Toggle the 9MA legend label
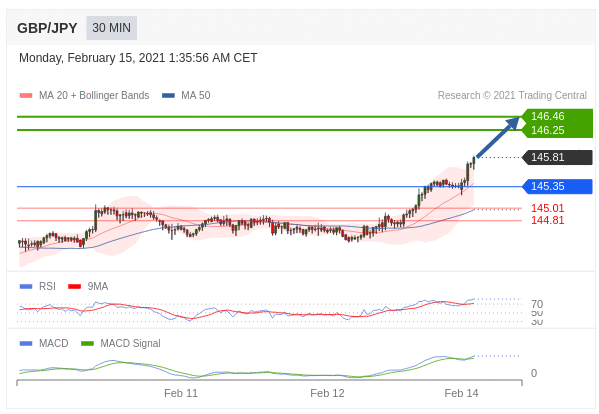 [x=98, y=286]
